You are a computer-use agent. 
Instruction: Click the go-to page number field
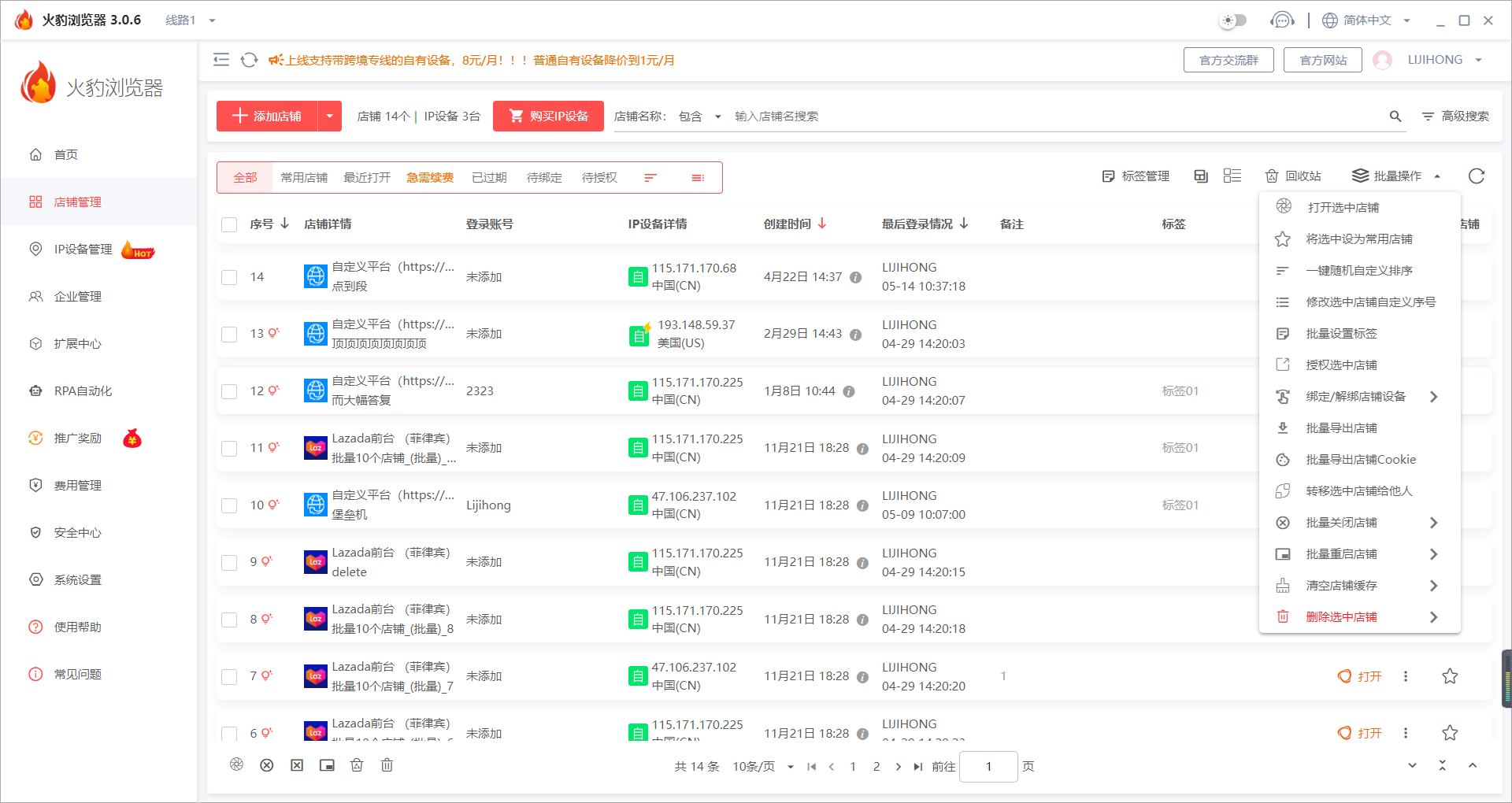point(989,767)
